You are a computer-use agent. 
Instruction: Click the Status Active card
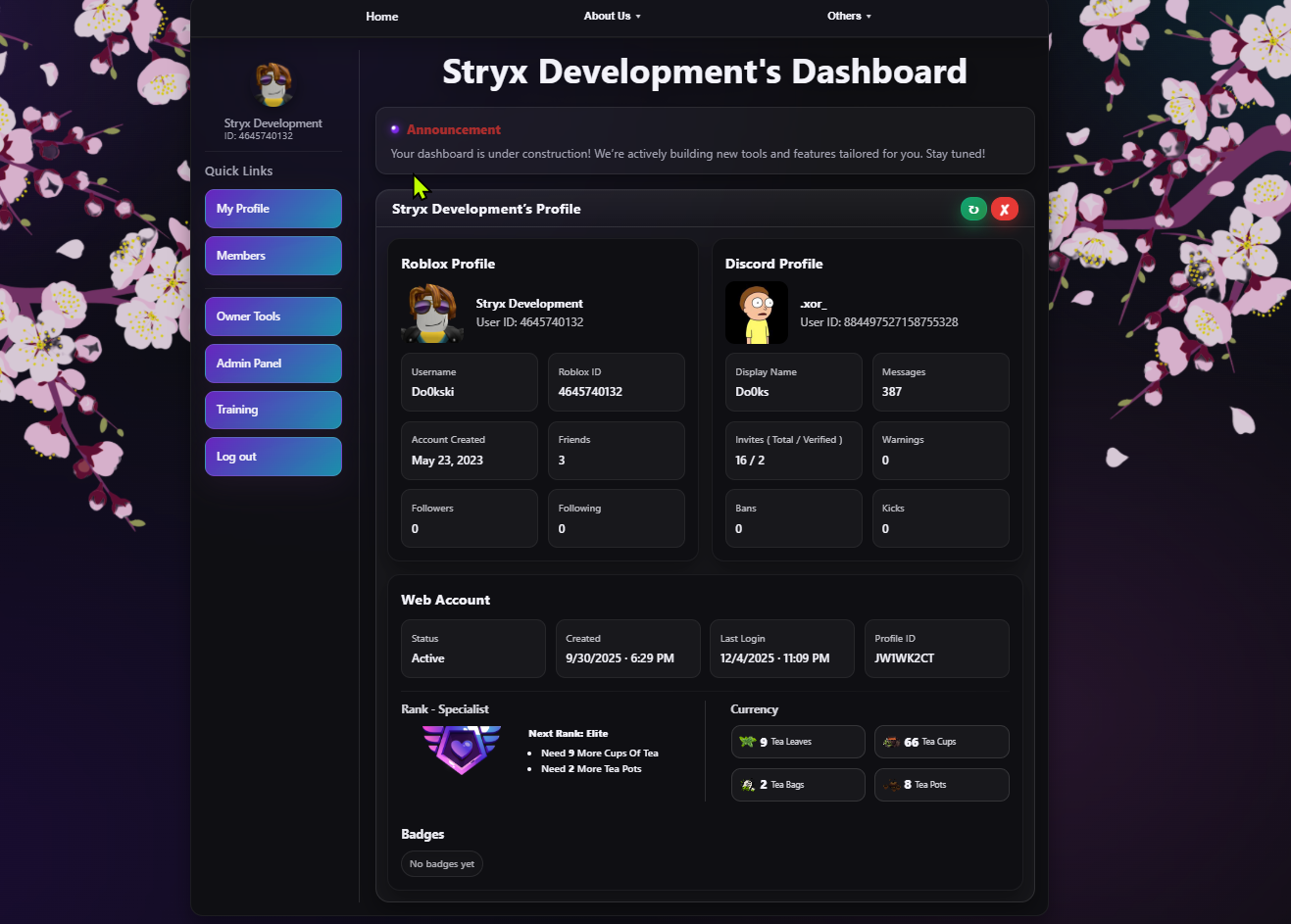(473, 649)
